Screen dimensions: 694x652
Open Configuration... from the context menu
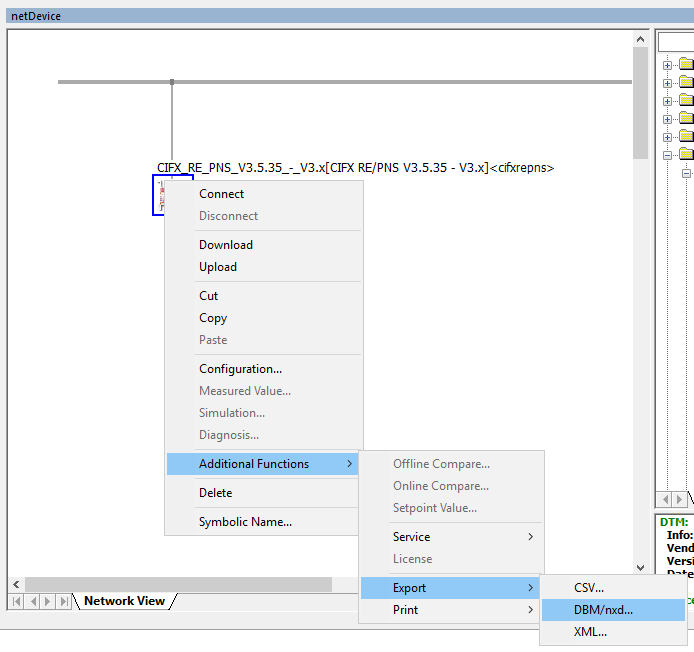pyautogui.click(x=240, y=369)
